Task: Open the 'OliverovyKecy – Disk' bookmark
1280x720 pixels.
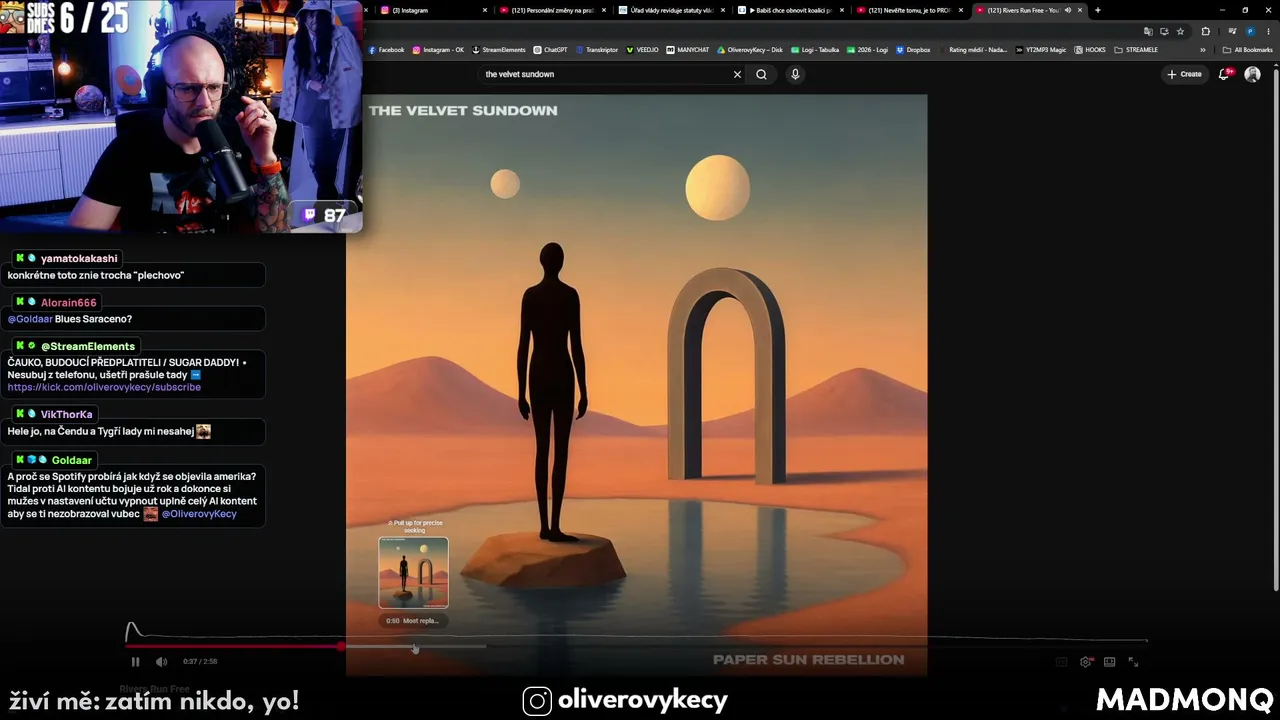Action: coord(750,50)
